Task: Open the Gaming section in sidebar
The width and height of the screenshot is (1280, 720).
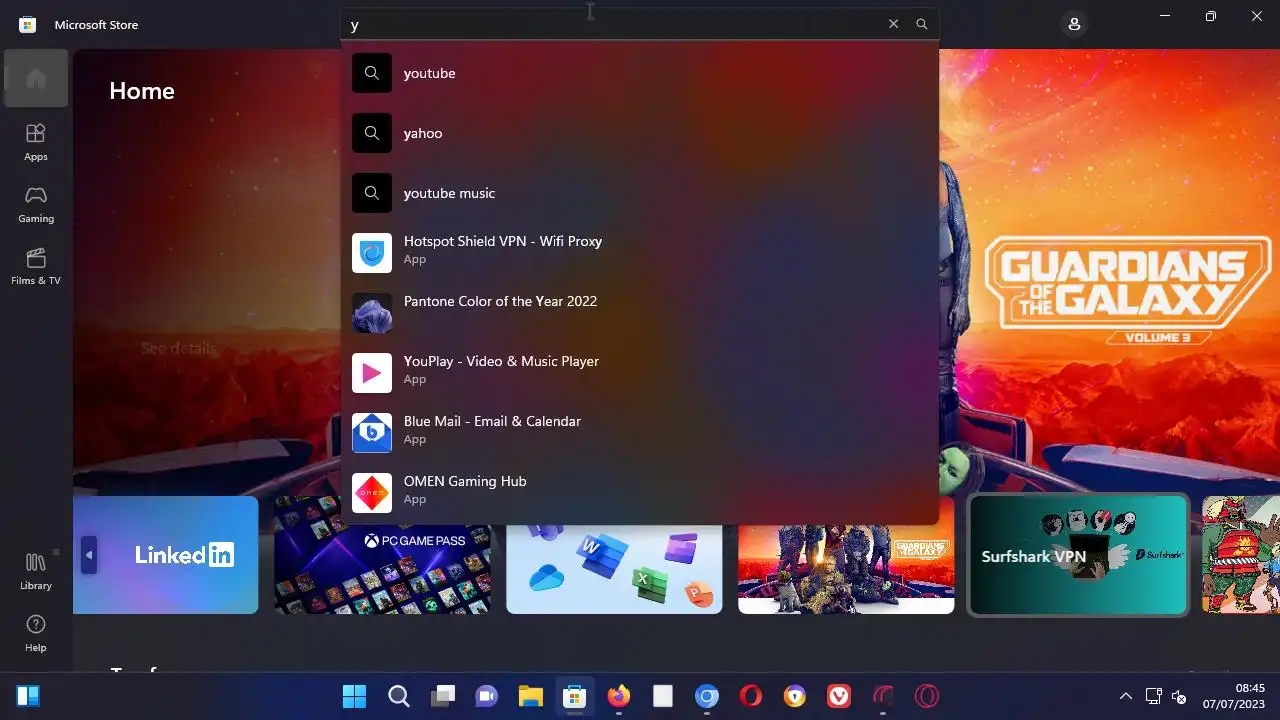Action: pos(36,204)
